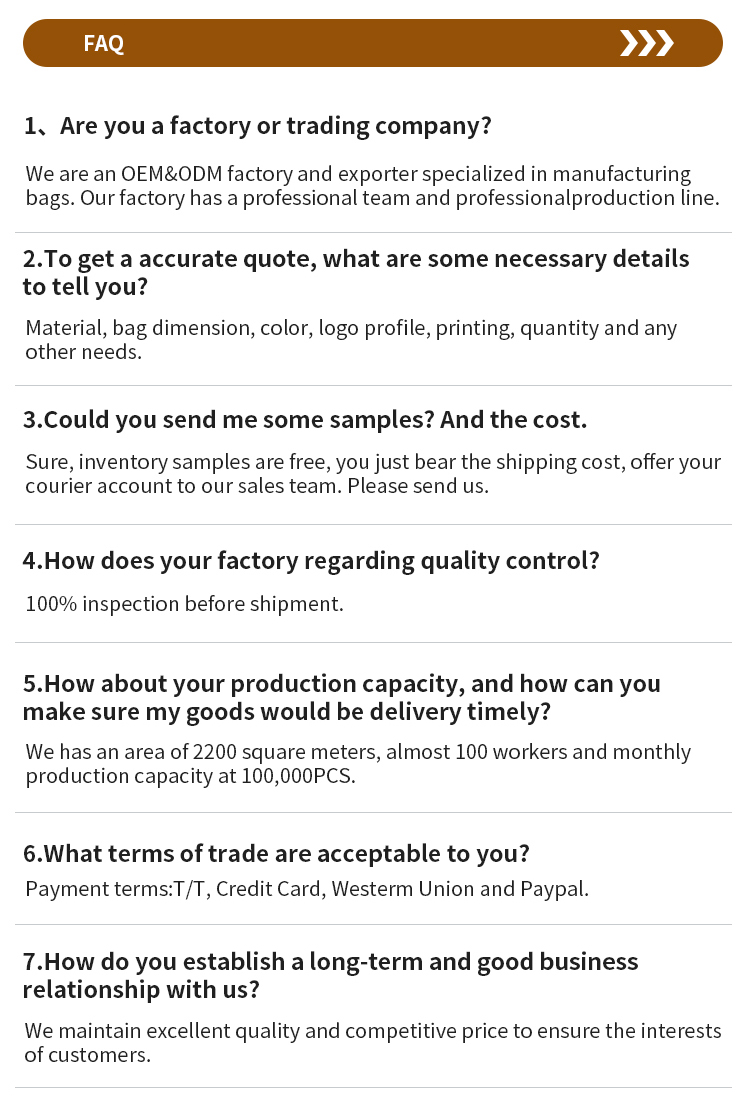This screenshot has width=750, height=1110.
Task: Click the answer about excellent quality and price
Action: coord(373,1042)
